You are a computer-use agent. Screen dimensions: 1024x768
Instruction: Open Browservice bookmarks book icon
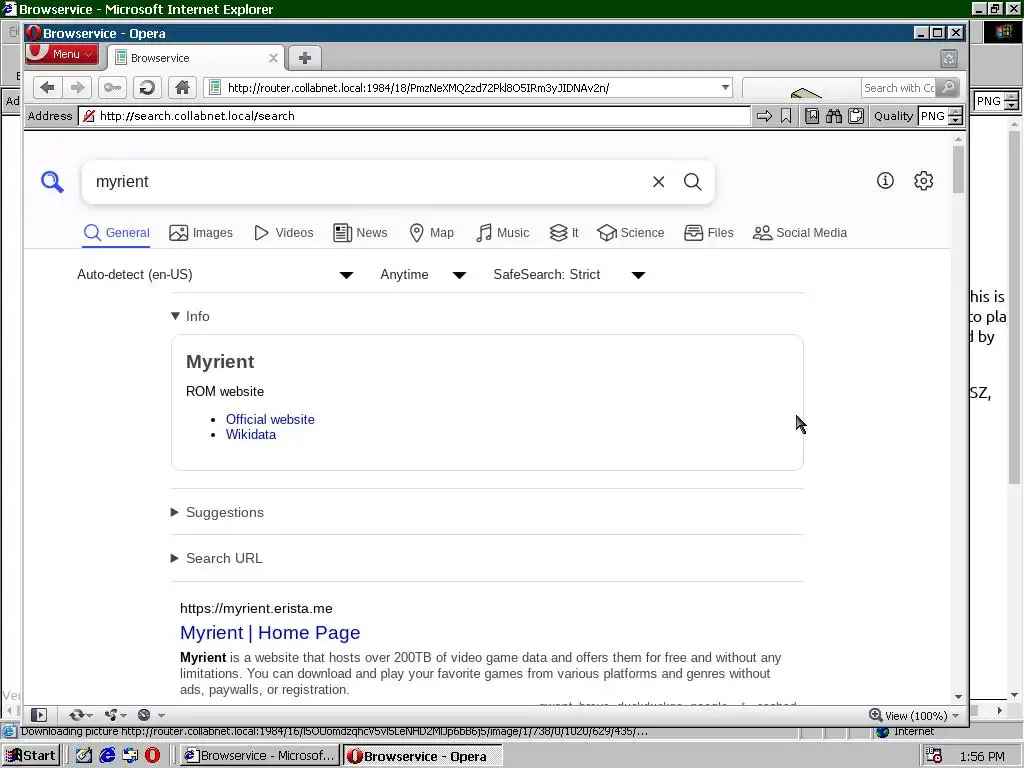click(x=812, y=116)
